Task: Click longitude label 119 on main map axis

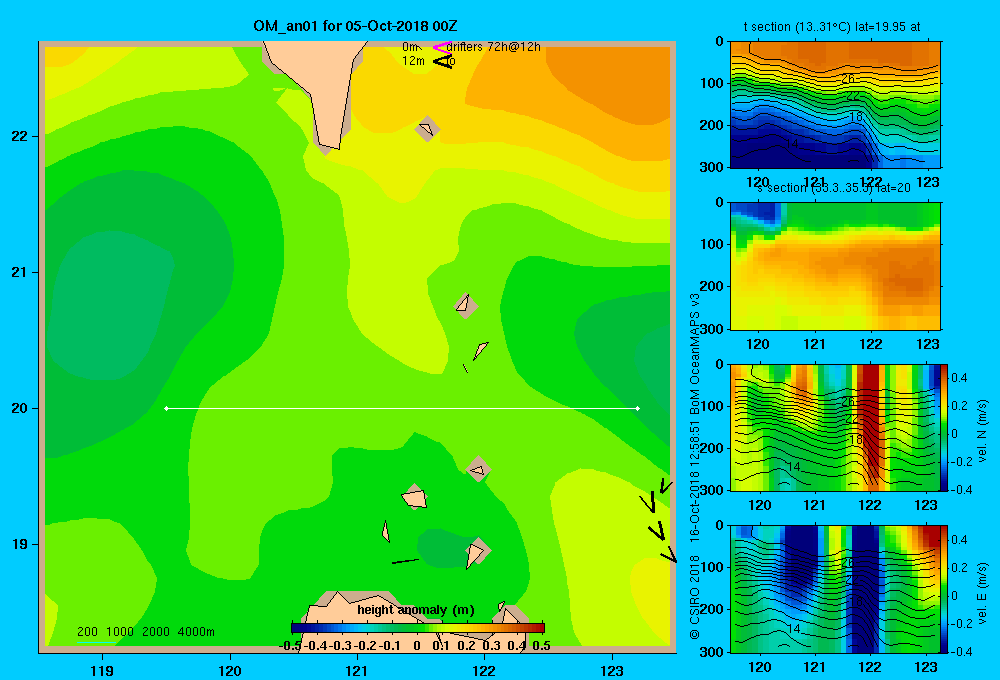Action: coord(102,670)
